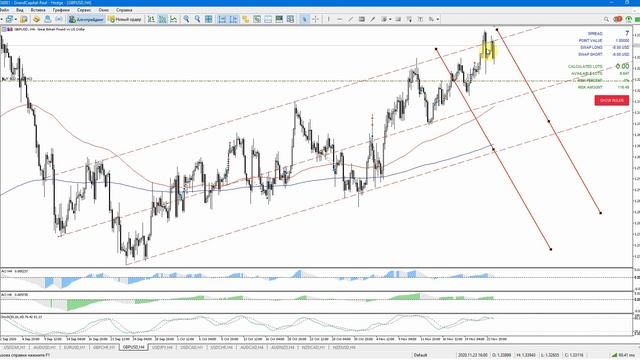Viewport: 640px width, 360px height.
Task: Click the SPREAD value 7 in panel
Action: [x=627, y=33]
